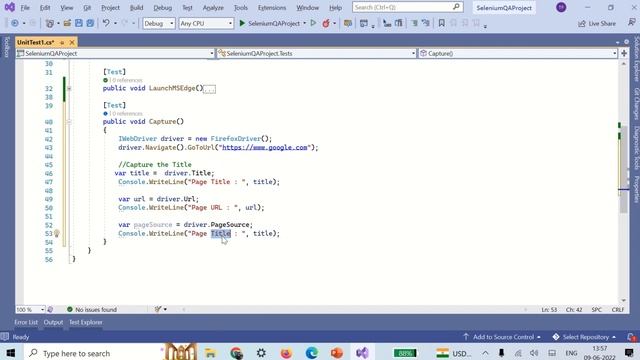Image resolution: width=640 pixels, height=360 pixels.
Task: Click Add to Source Control
Action: pyautogui.click(x=502, y=337)
